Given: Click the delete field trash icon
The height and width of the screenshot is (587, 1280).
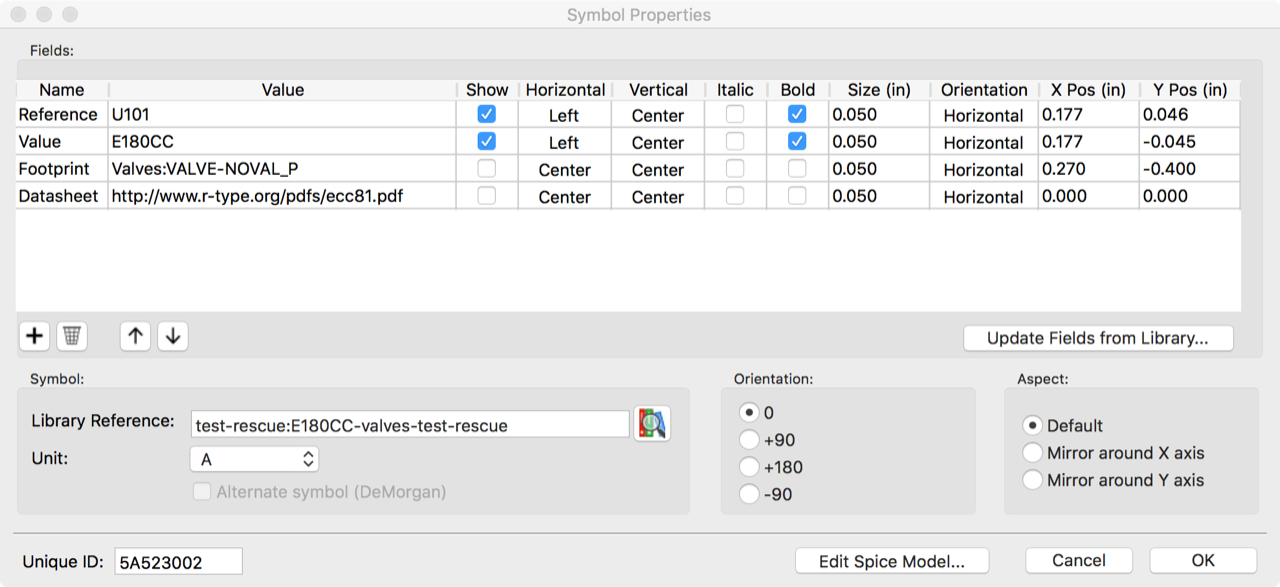Looking at the screenshot, I should pyautogui.click(x=72, y=336).
